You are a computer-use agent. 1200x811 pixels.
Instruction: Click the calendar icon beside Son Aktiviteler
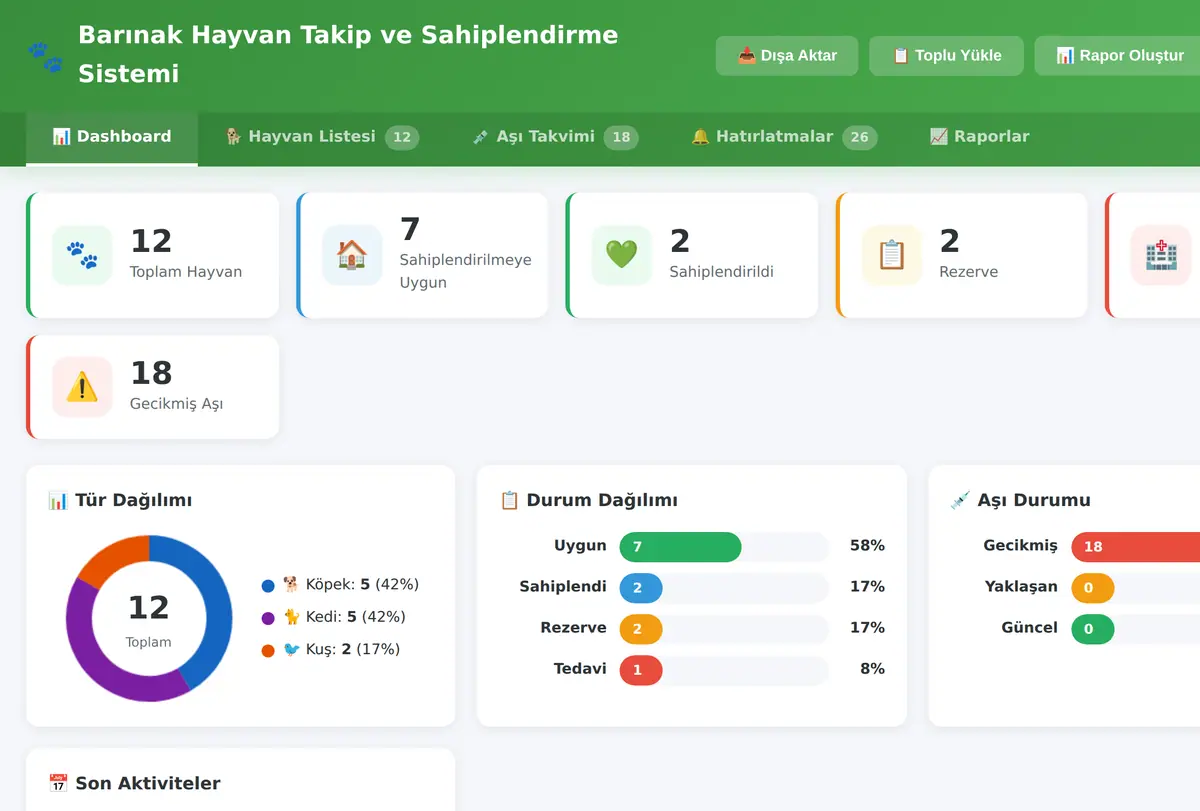[x=58, y=783]
